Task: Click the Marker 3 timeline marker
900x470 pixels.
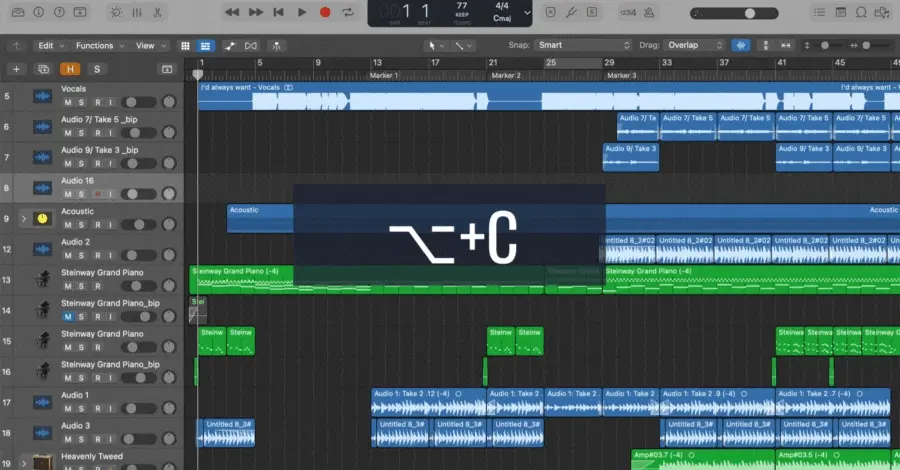Action: [x=622, y=75]
